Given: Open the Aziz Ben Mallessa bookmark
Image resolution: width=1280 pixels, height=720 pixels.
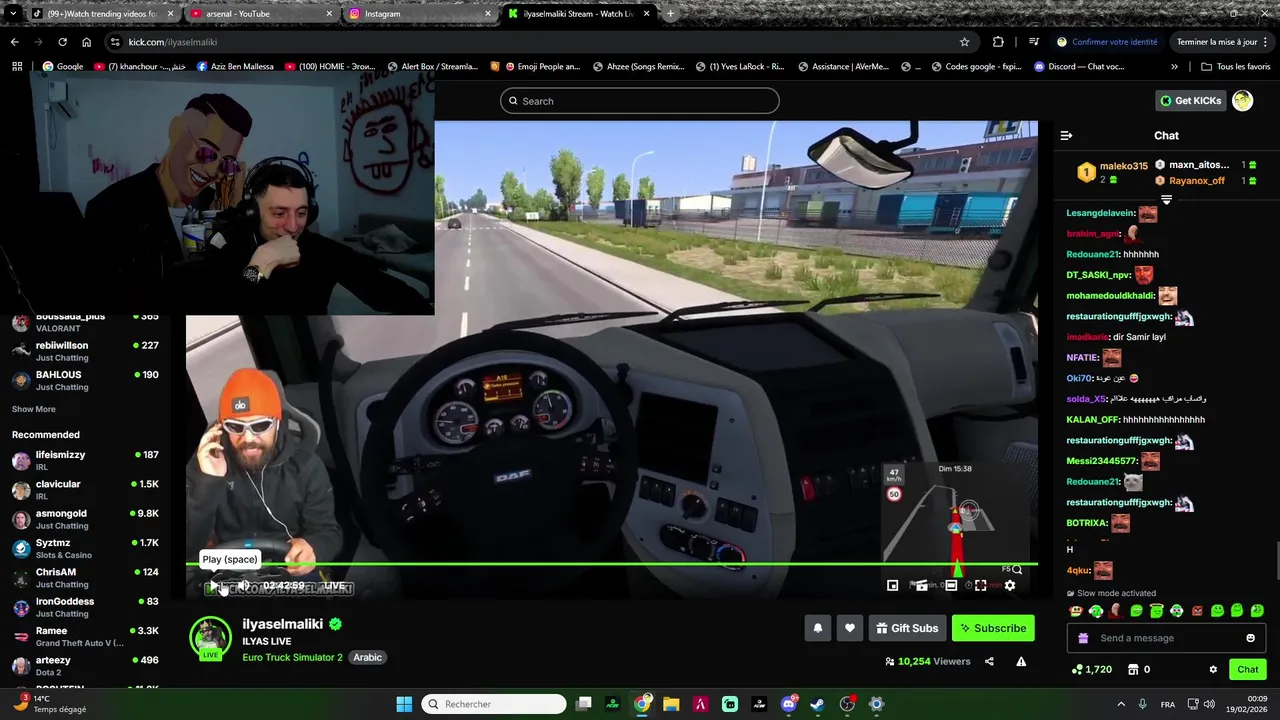Looking at the screenshot, I should 235,67.
